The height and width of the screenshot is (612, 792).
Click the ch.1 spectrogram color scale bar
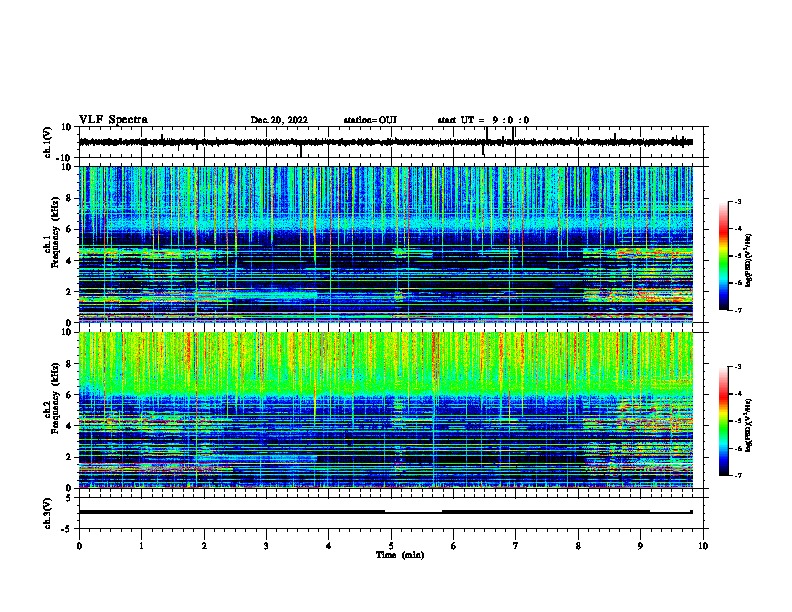coord(723,256)
